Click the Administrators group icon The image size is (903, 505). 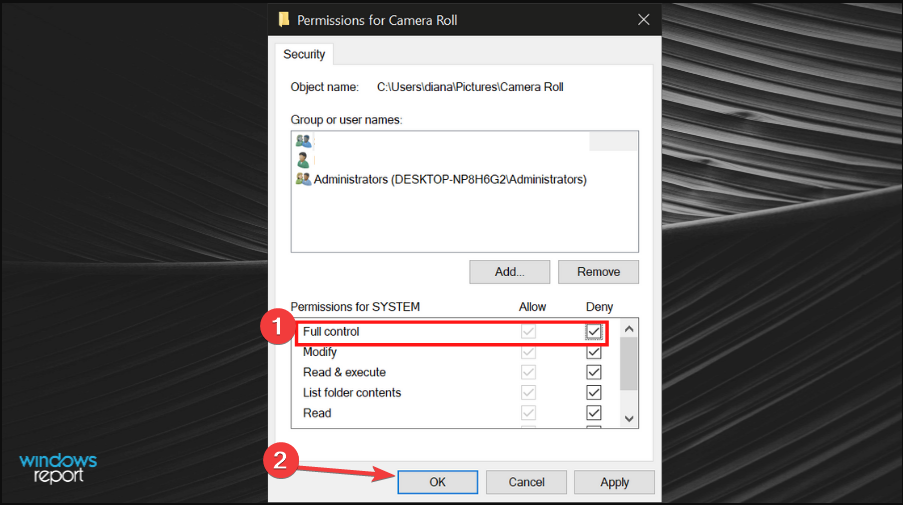click(303, 179)
